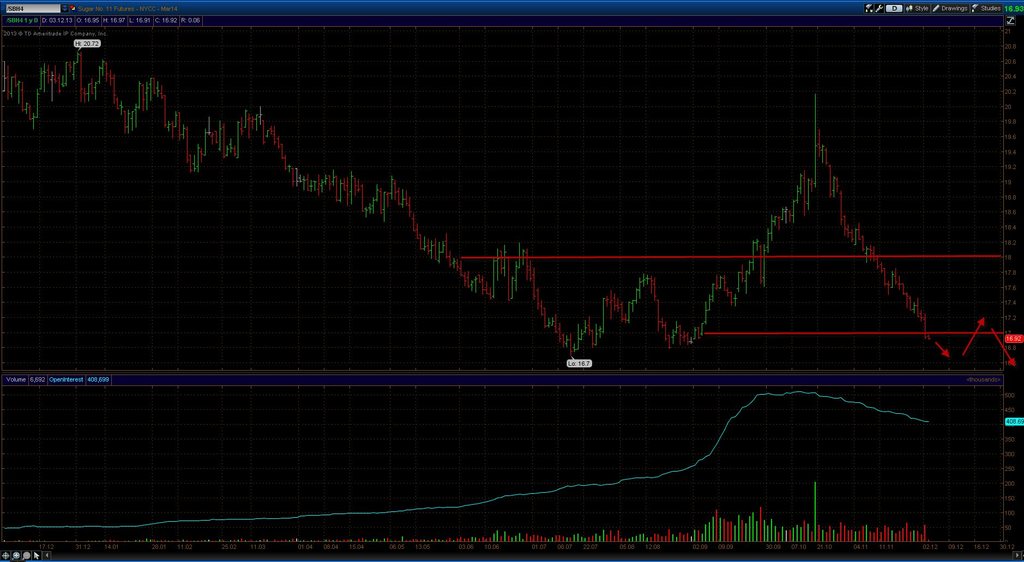Click the R: 0.06 range value

click(190, 20)
